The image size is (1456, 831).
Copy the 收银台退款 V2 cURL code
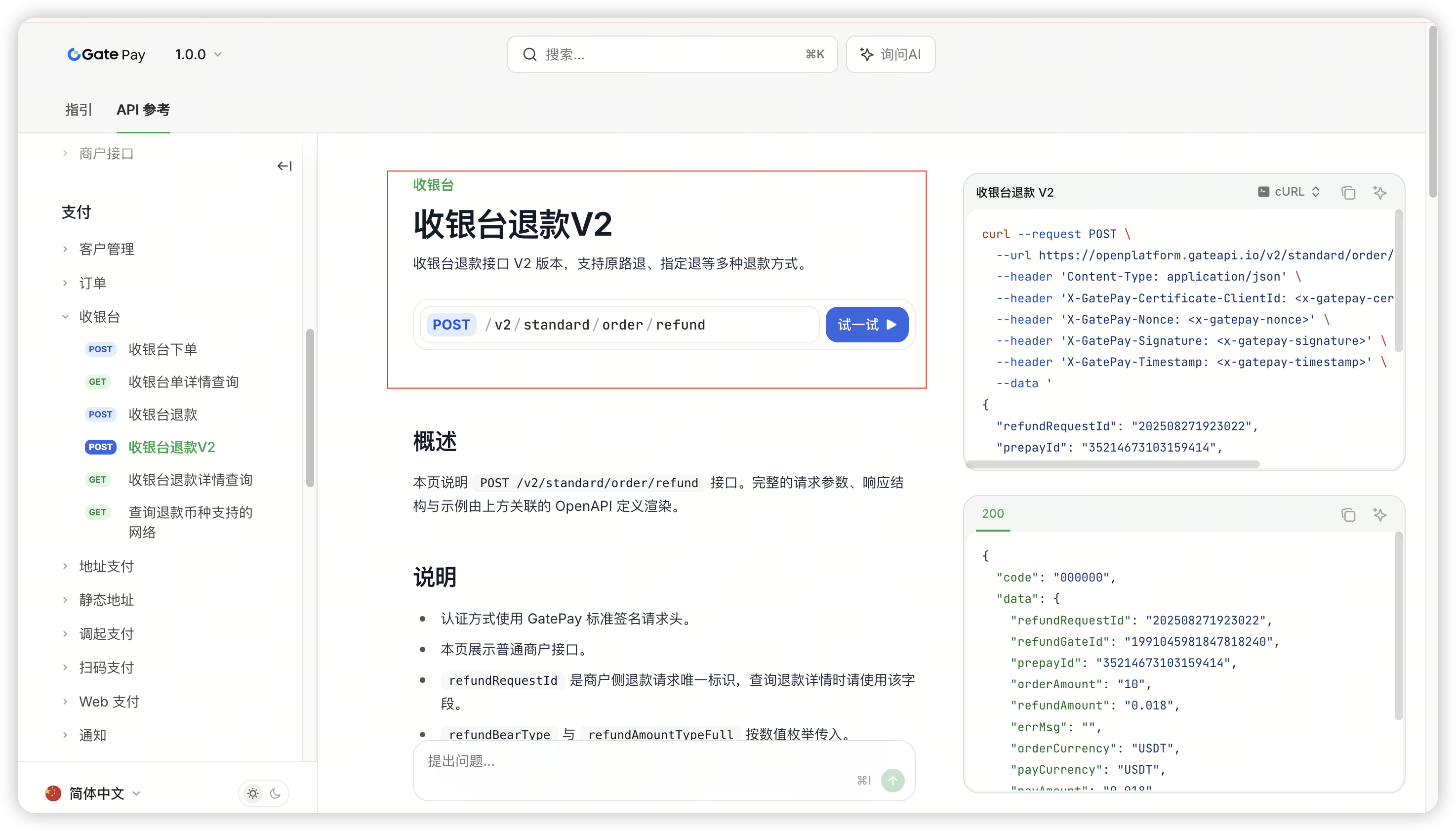click(1348, 192)
